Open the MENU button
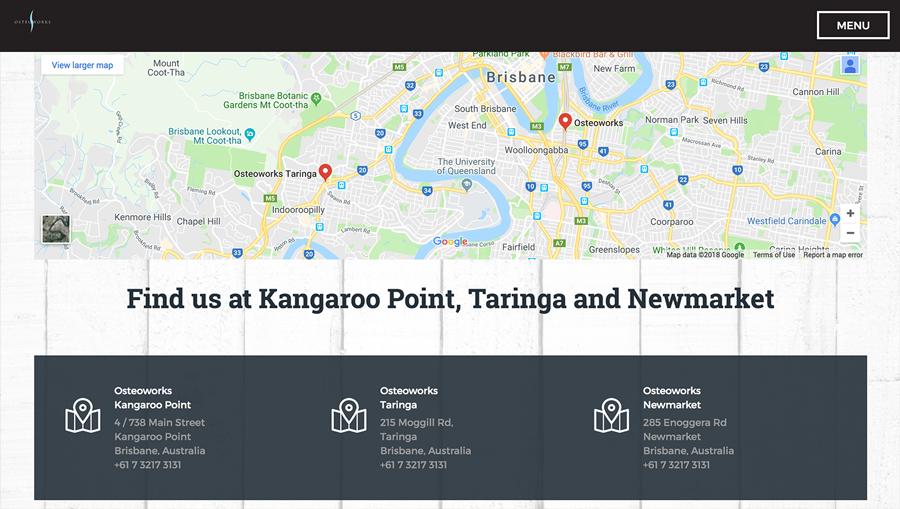The image size is (900, 509). [853, 25]
